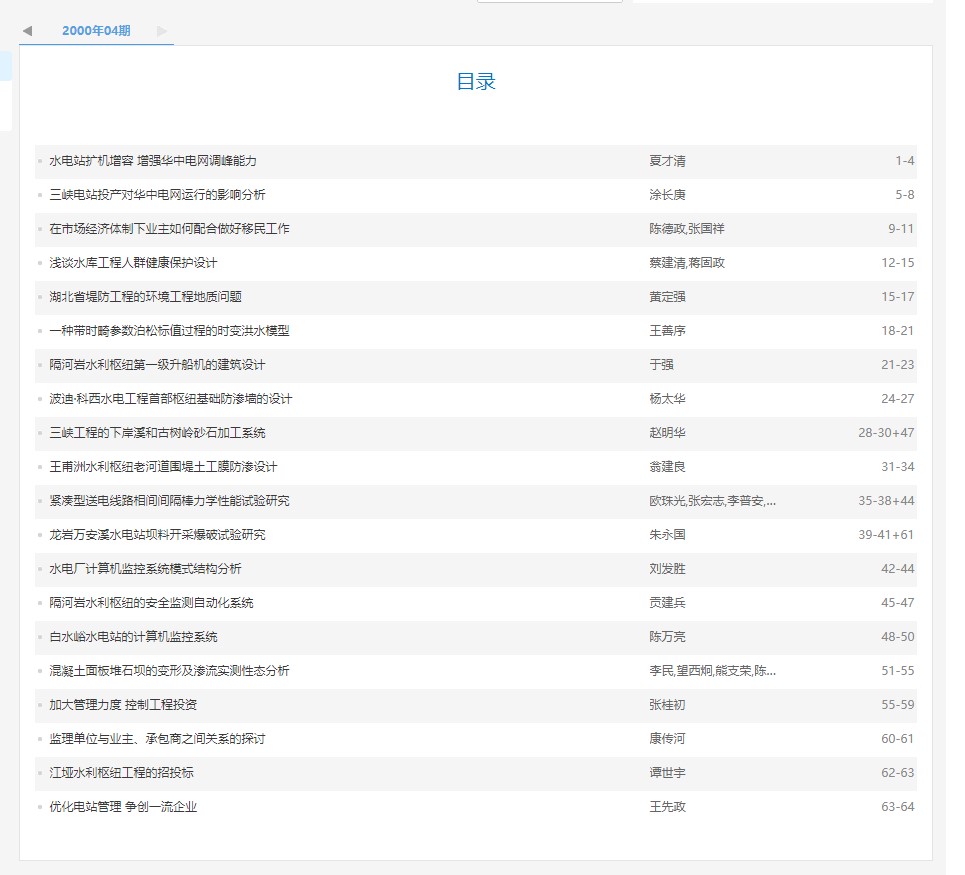Click page range 39-41+61
The image size is (965, 875).
click(886, 535)
